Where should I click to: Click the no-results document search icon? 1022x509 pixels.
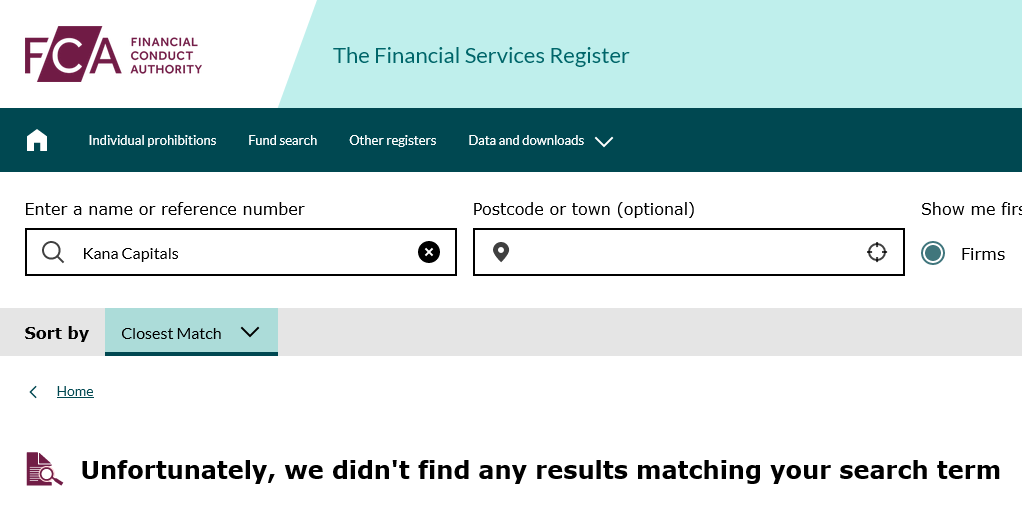[x=44, y=469]
